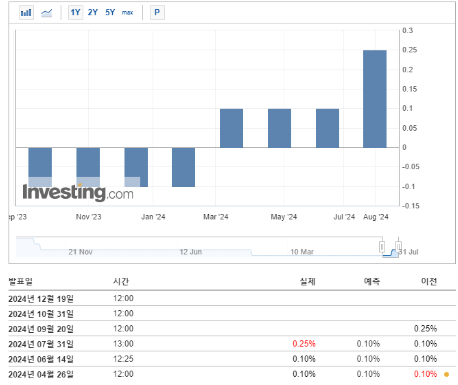Click the 발표일 column header
Image resolution: width=458 pixels, height=385 pixels.
[21, 282]
